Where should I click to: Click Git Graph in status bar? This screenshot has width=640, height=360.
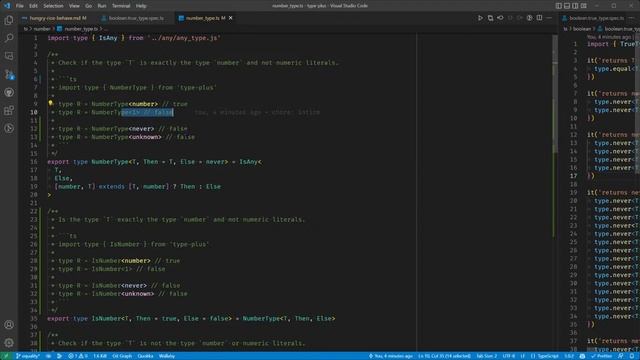coord(122,356)
